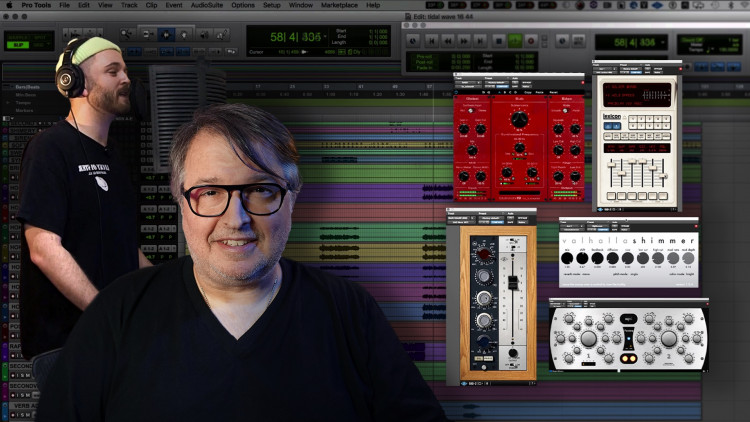Open Valhalla Shimmer pitch mode selector

[x=626, y=274]
